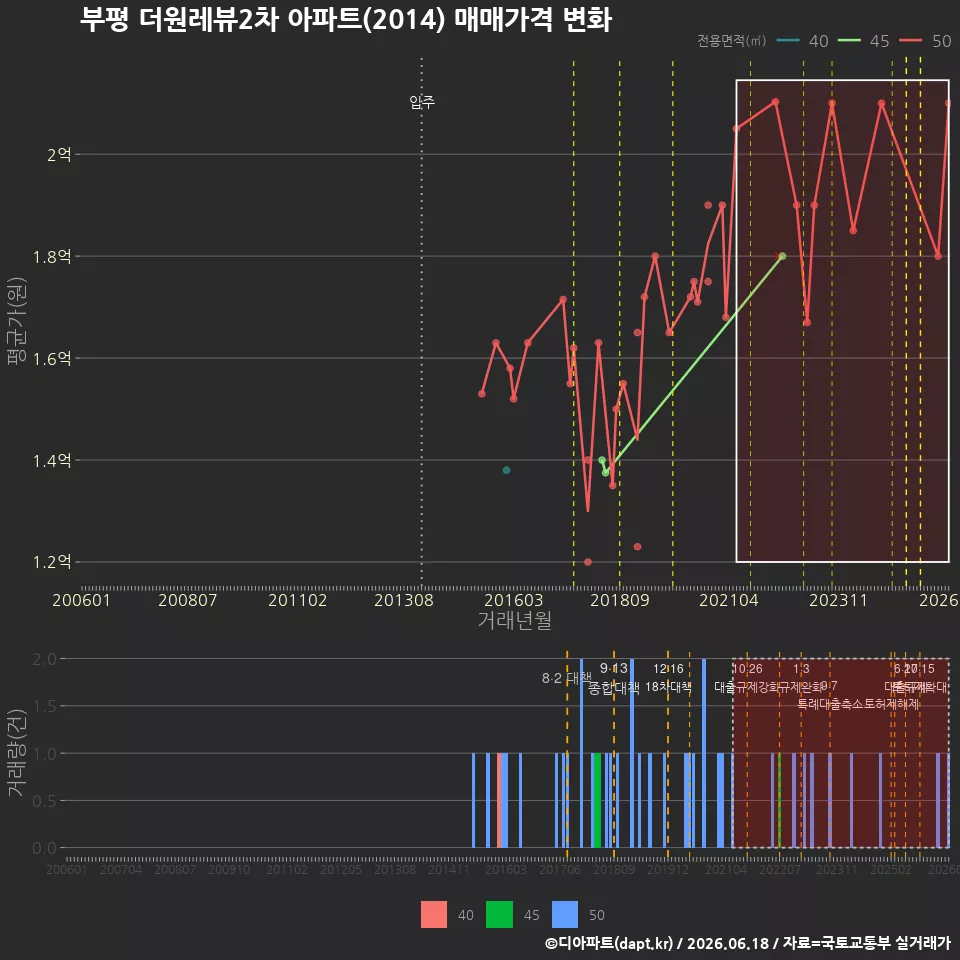Click the green 45㎡ endpoint near 1.8억
The height and width of the screenshot is (960, 960).
[x=782, y=256]
